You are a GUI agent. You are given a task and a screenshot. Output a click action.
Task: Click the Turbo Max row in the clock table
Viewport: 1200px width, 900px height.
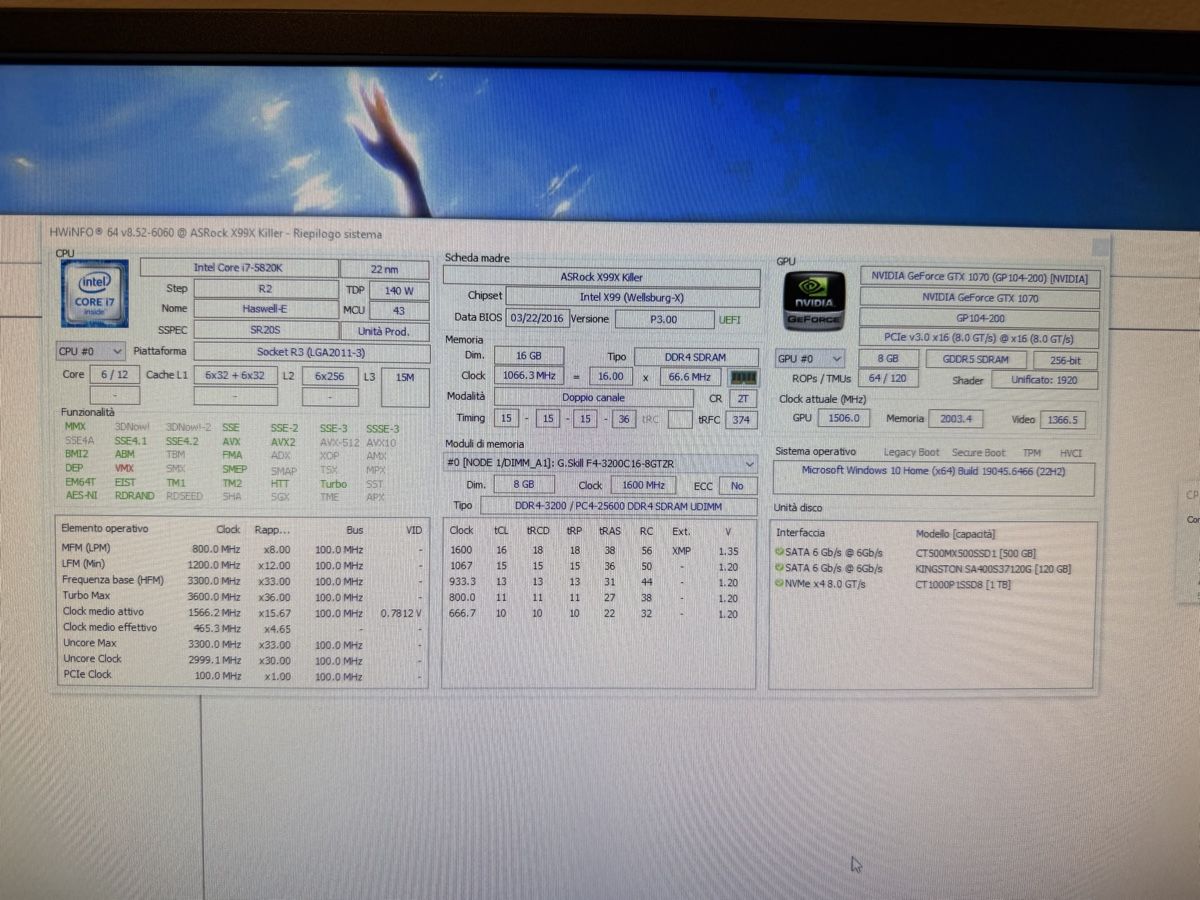pos(242,596)
